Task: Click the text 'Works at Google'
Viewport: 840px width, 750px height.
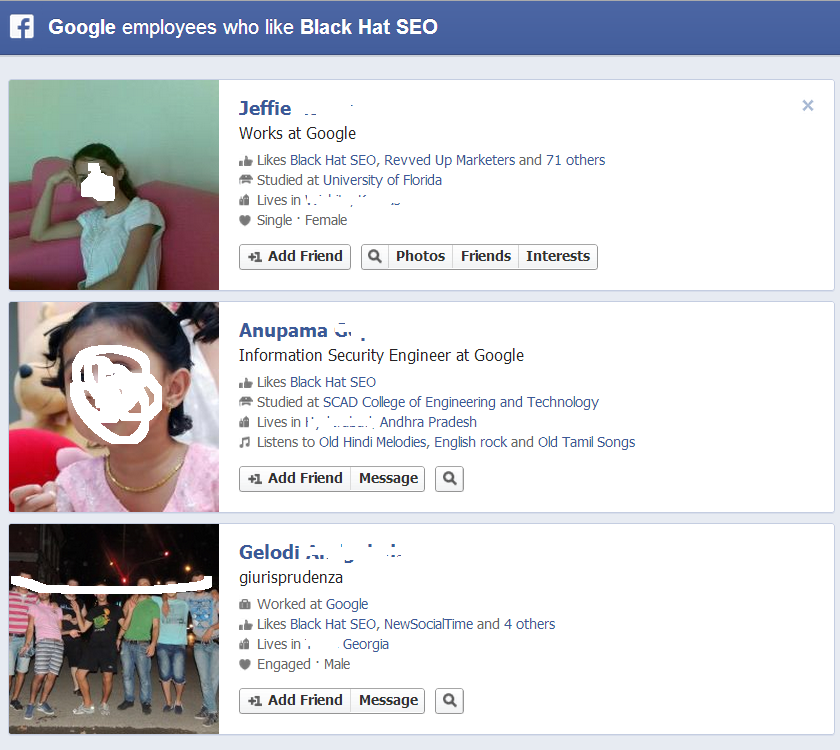Action: coord(297,133)
